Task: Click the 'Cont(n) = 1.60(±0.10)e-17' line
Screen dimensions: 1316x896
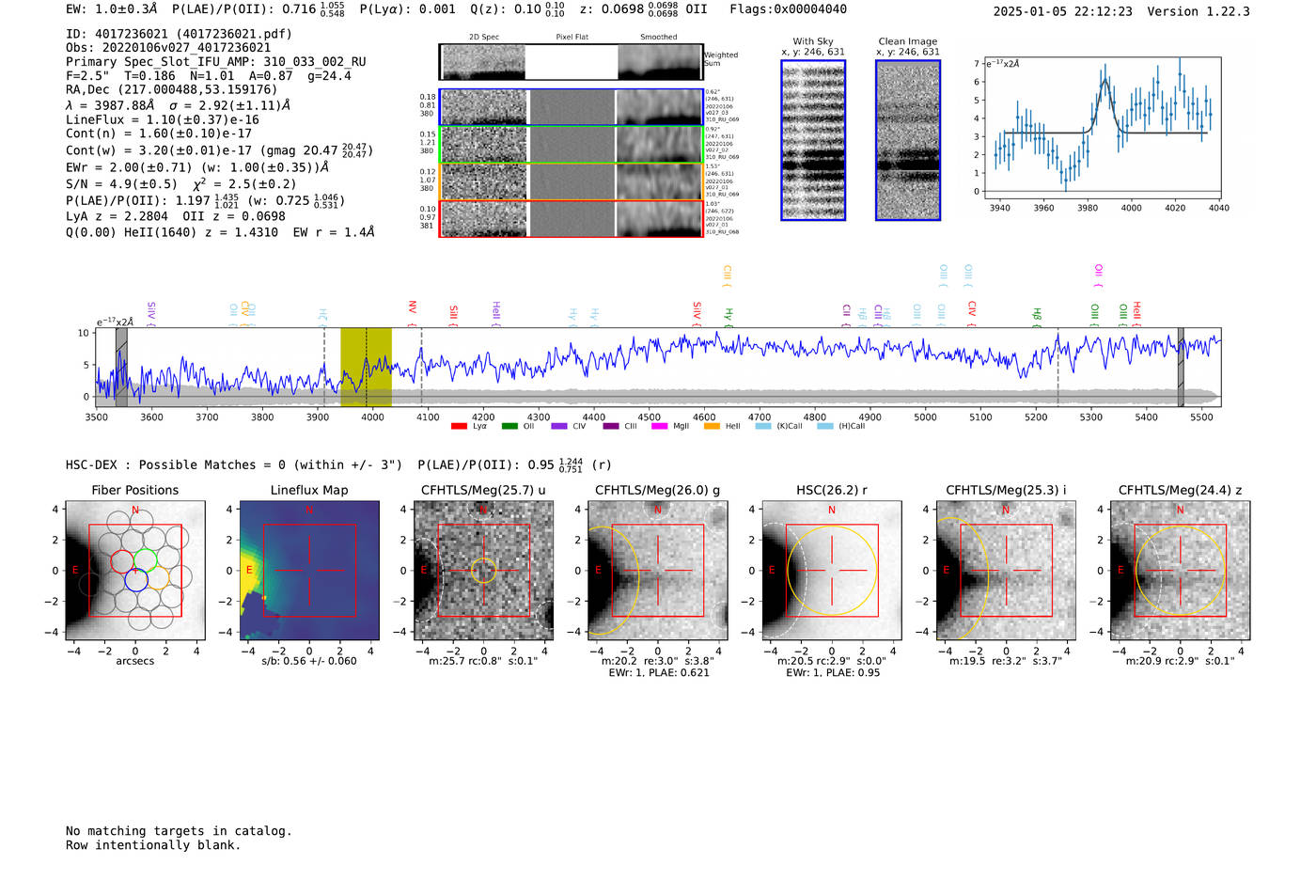Action: pyautogui.click(x=158, y=134)
